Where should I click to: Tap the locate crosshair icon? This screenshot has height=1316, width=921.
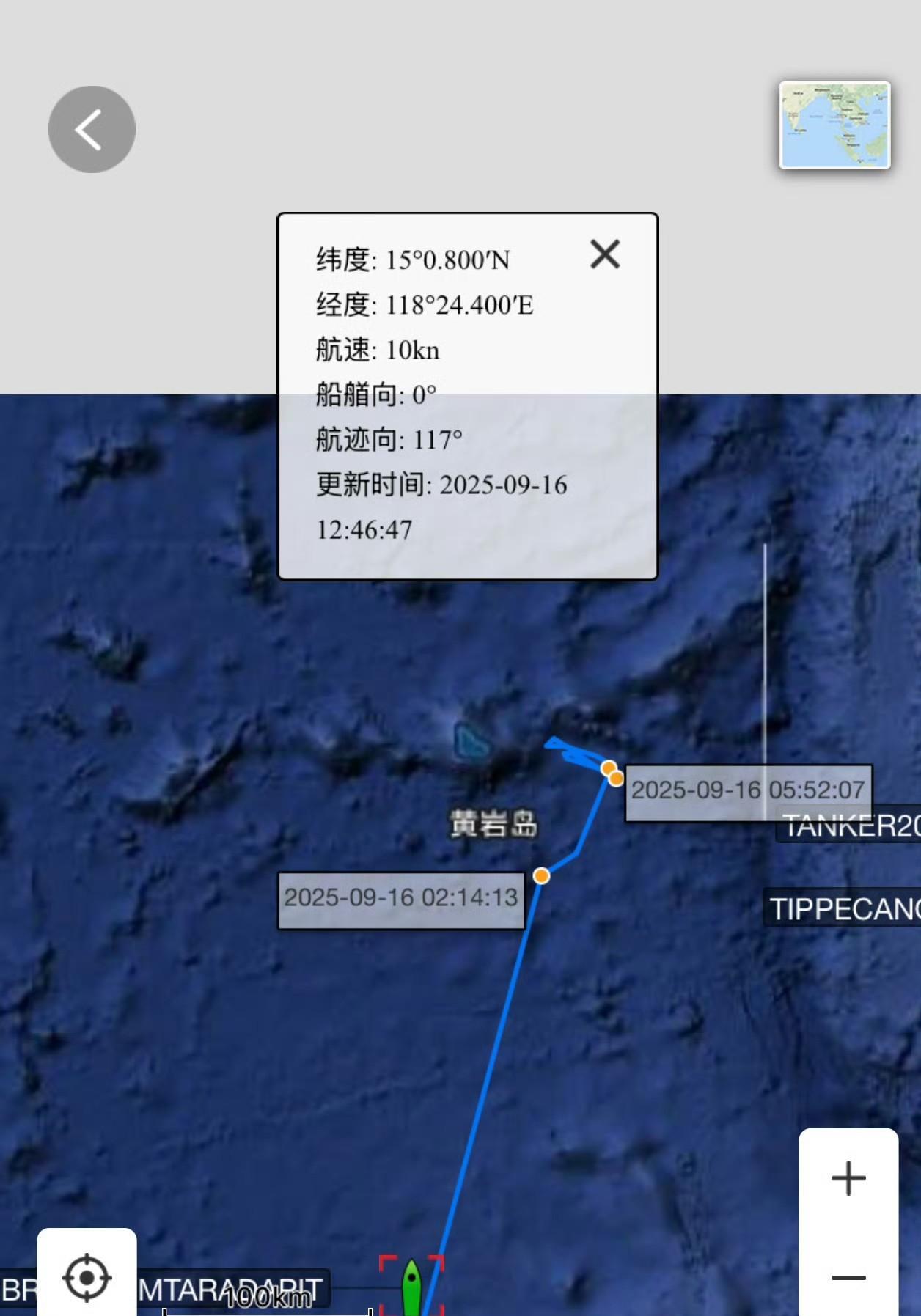87,1277
